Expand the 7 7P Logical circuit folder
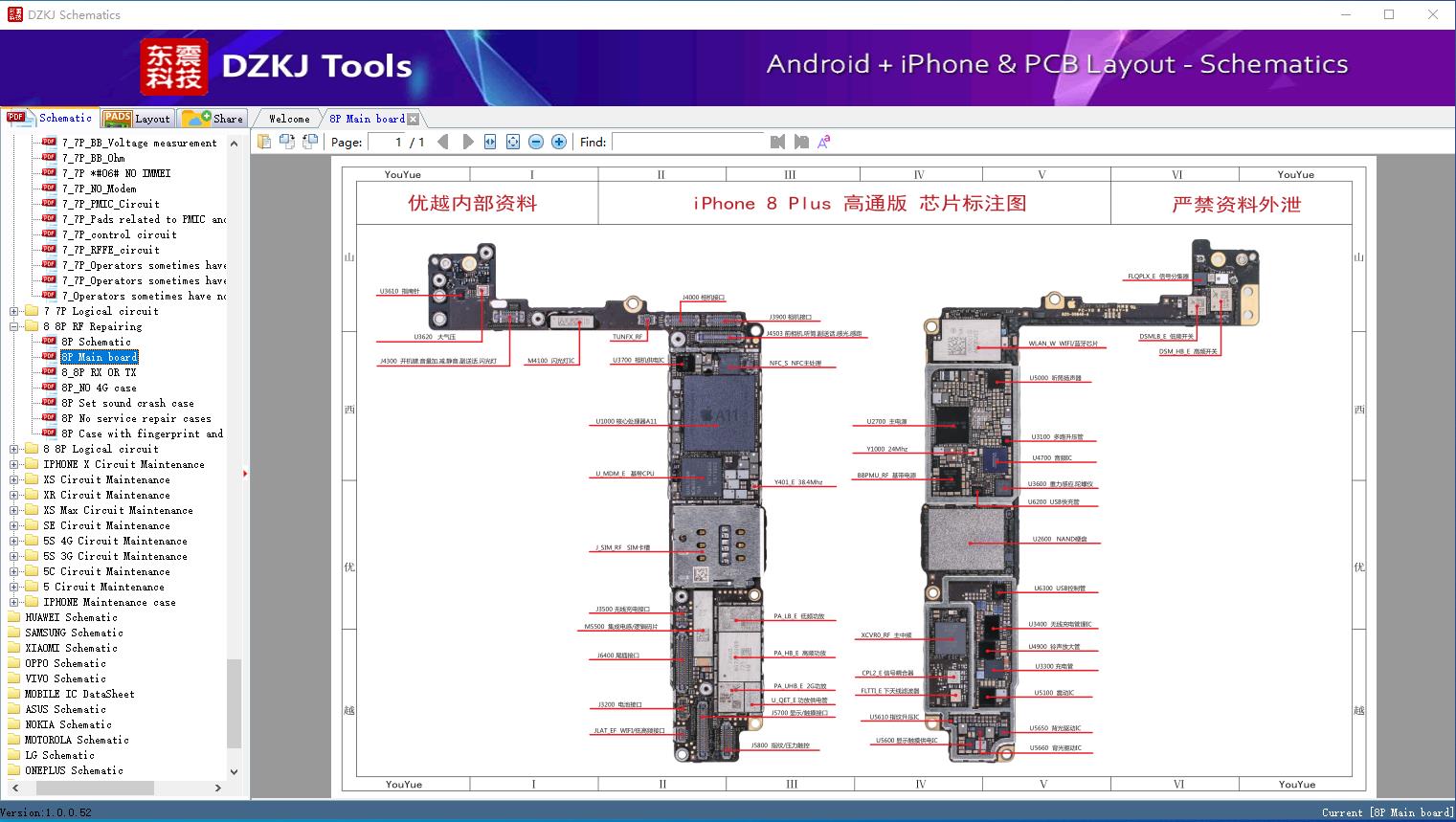 pyautogui.click(x=14, y=311)
